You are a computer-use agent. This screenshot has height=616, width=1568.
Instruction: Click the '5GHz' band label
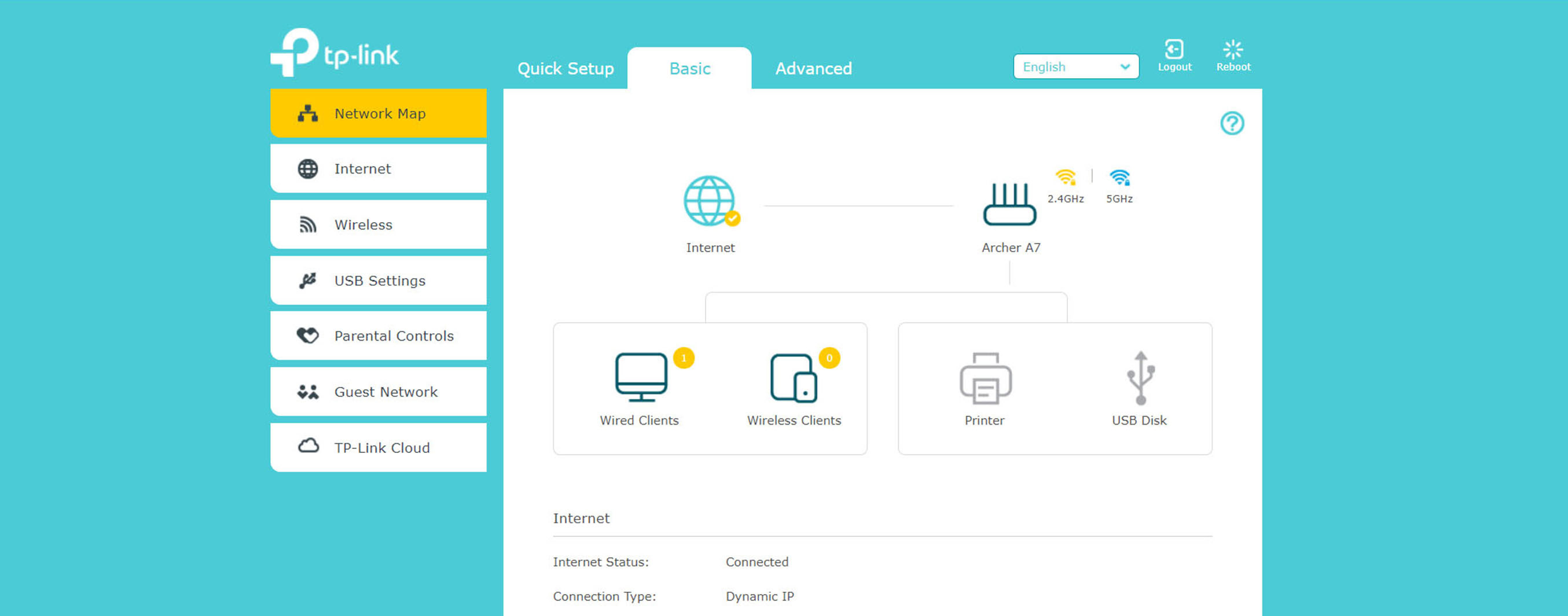click(1119, 199)
